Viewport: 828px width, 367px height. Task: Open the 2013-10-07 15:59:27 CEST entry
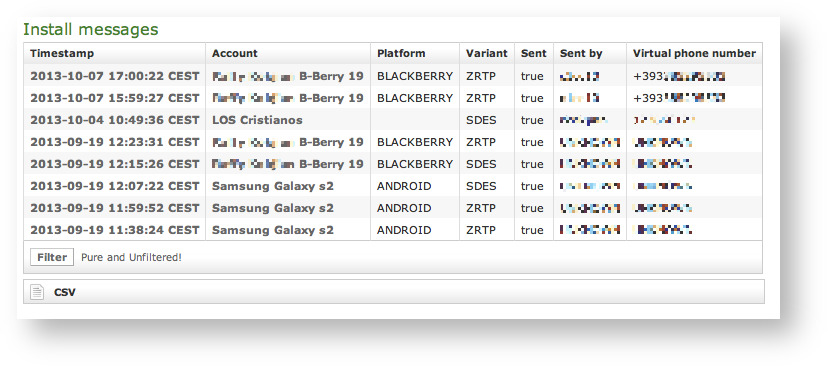tap(115, 98)
